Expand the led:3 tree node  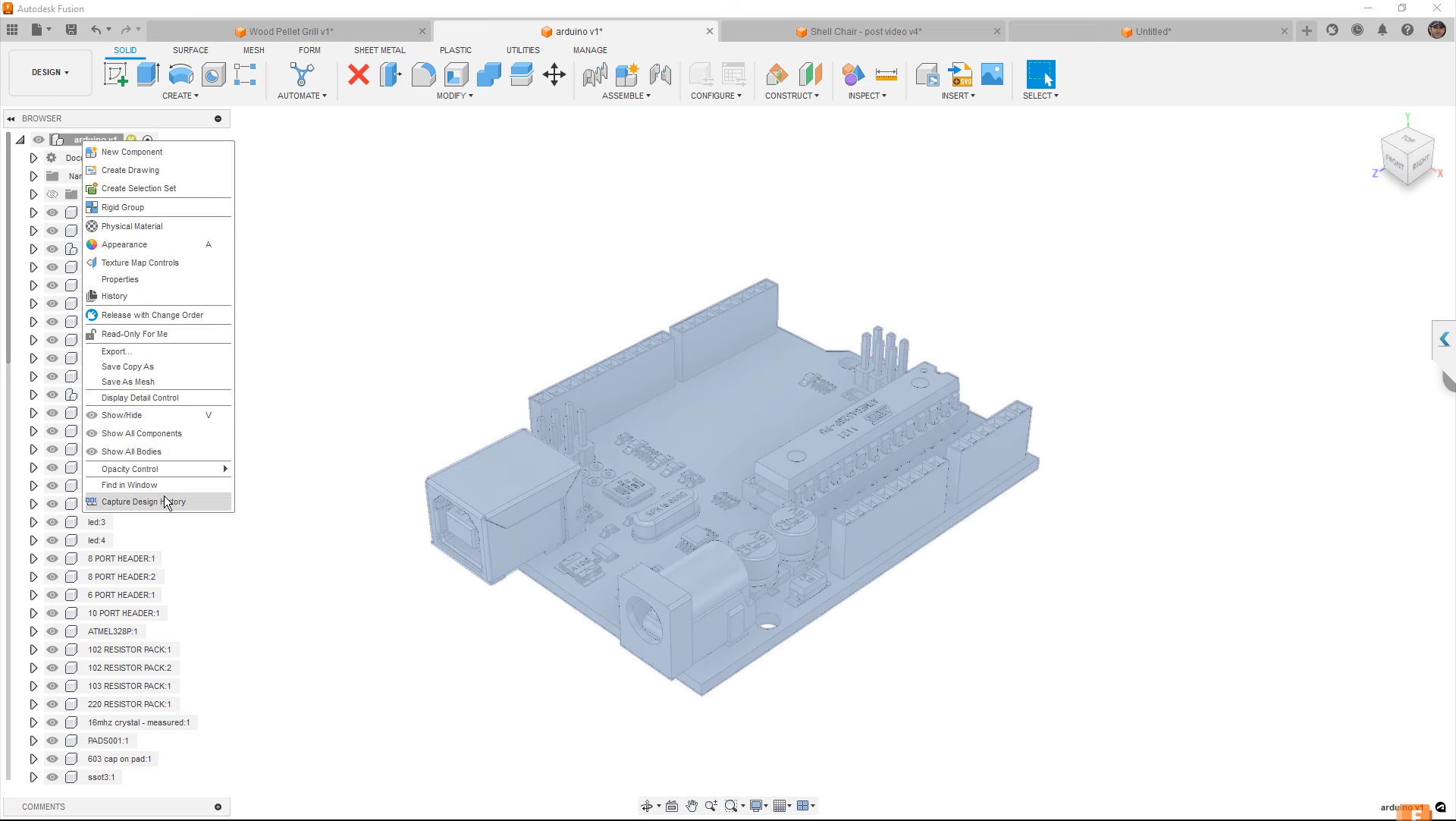33,522
